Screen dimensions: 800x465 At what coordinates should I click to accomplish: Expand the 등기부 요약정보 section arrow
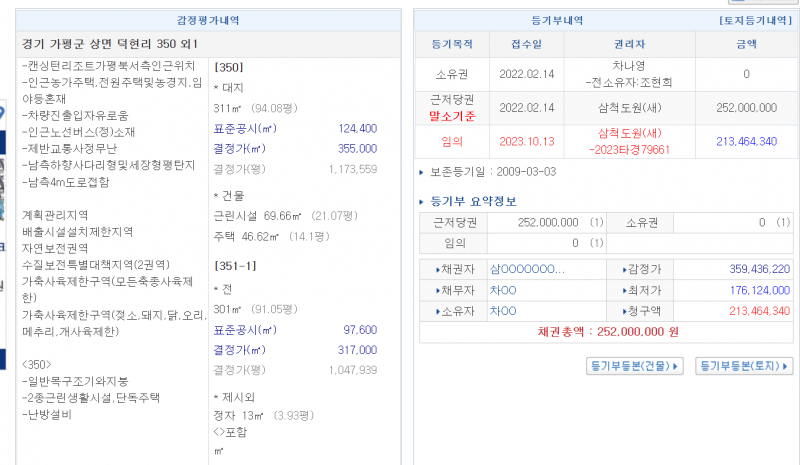click(422, 201)
